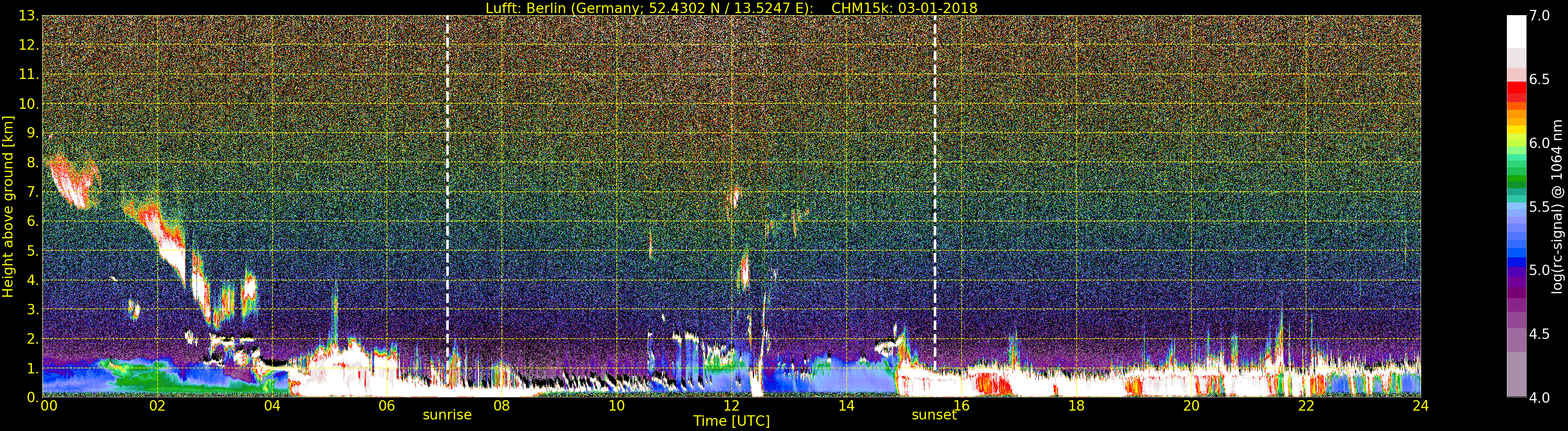Click the height axis tick label '12.'

[x=28, y=45]
